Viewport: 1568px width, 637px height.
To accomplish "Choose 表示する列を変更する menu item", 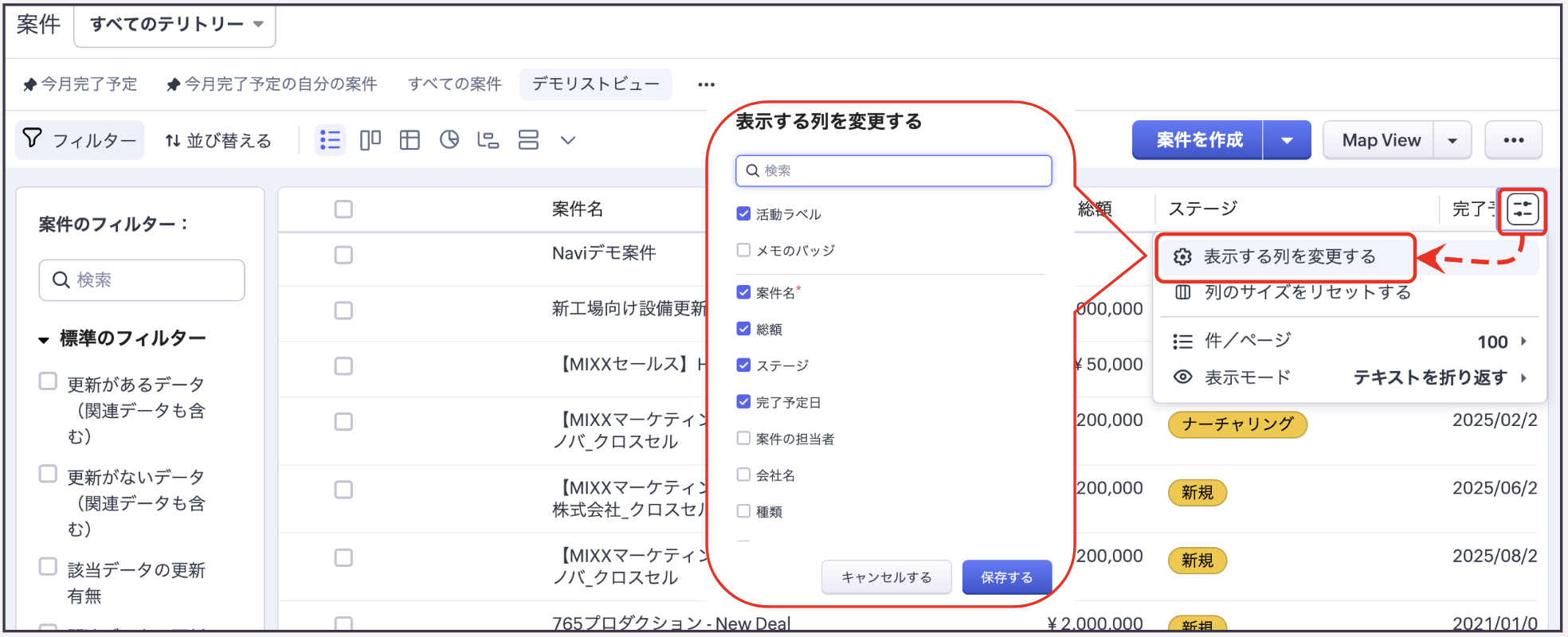I will (x=1288, y=256).
